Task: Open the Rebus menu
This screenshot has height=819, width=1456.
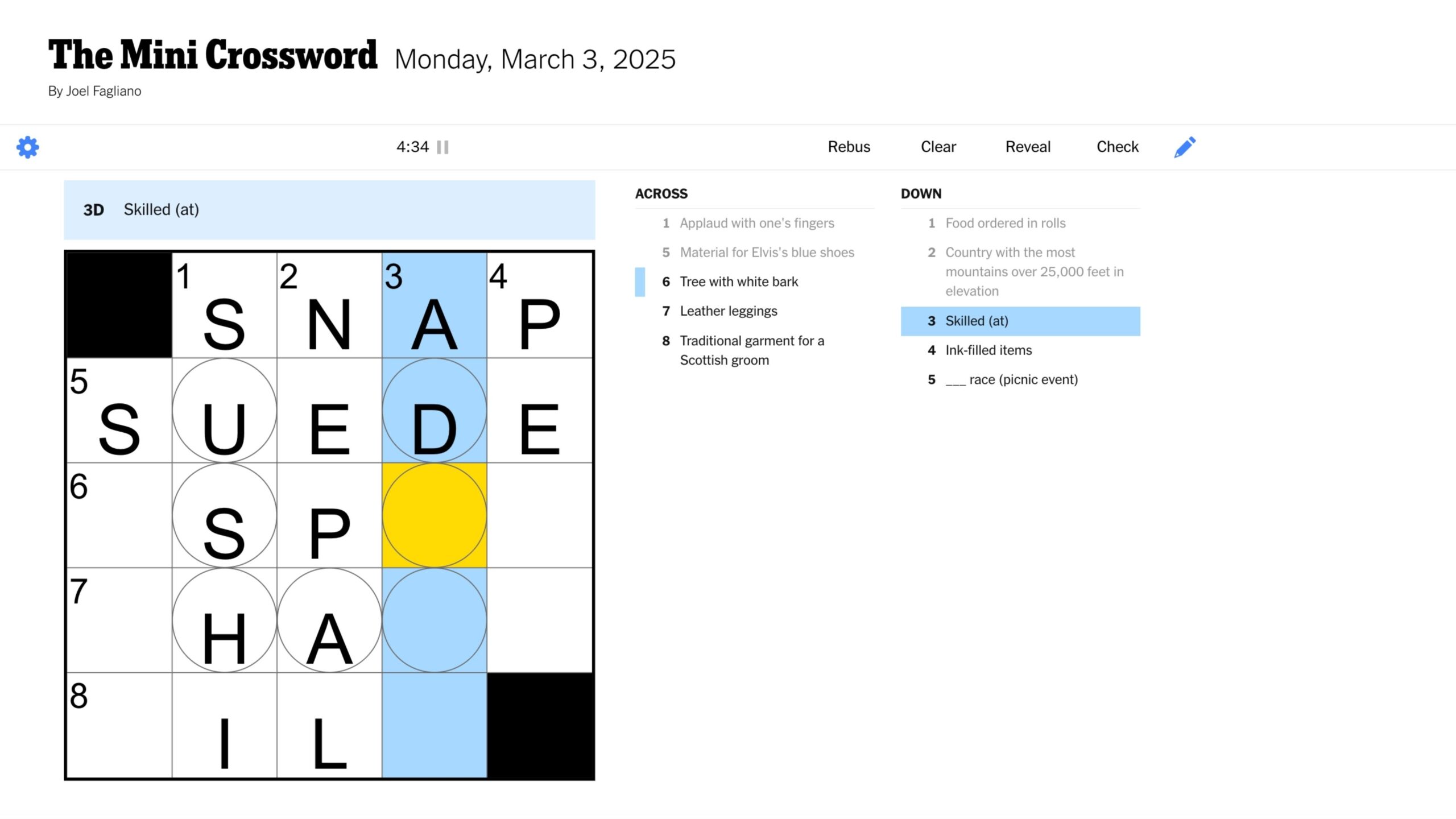Action: point(849,147)
